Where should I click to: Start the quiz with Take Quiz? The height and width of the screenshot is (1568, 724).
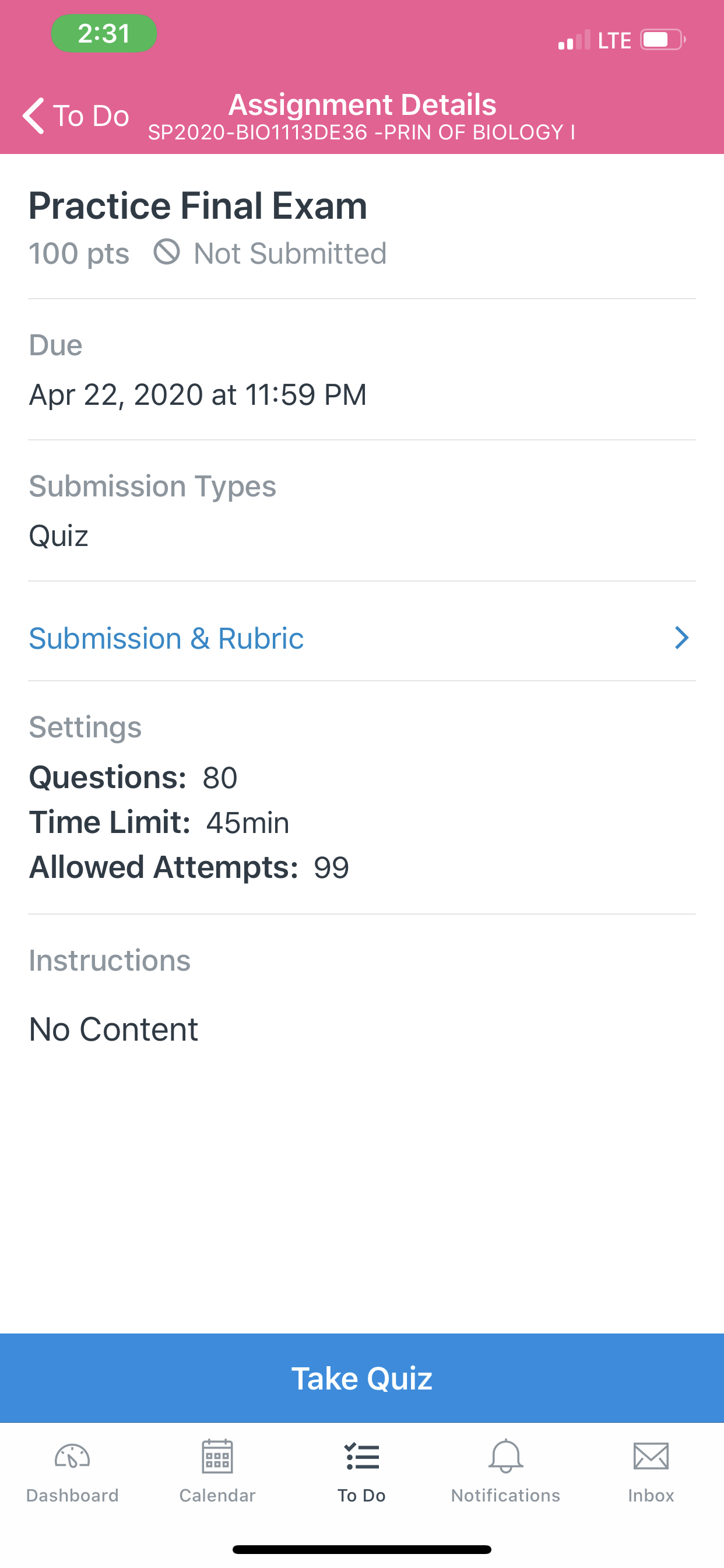pyautogui.click(x=362, y=1378)
